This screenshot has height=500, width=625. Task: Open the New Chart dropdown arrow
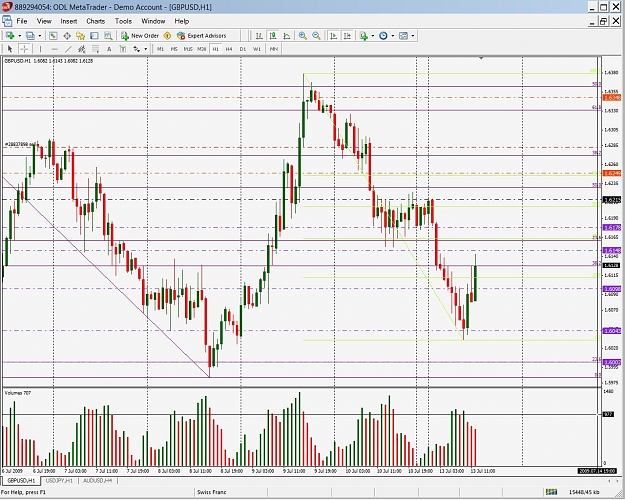[19, 36]
